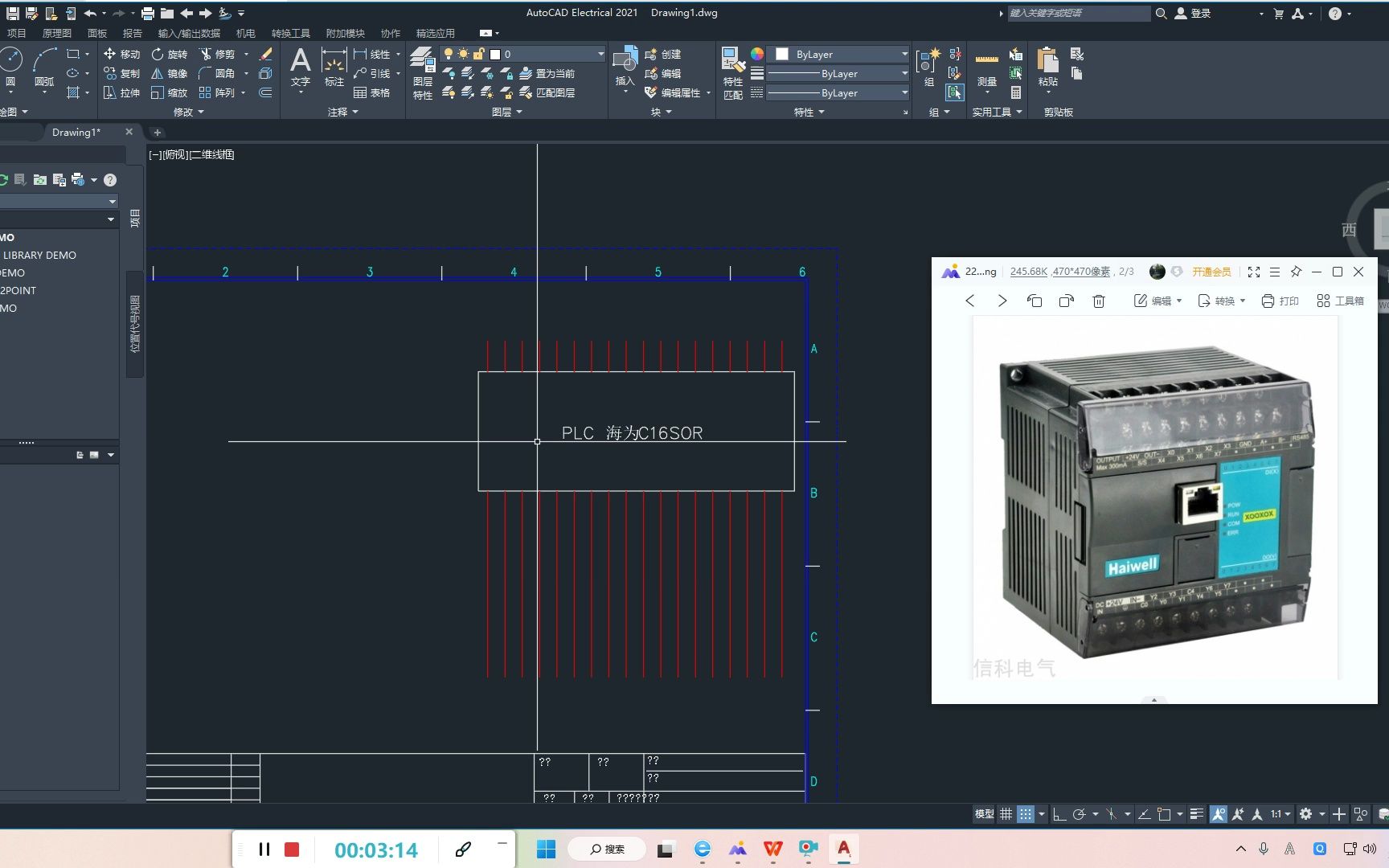Open Layer Properties (图层特性) panel

[x=423, y=73]
